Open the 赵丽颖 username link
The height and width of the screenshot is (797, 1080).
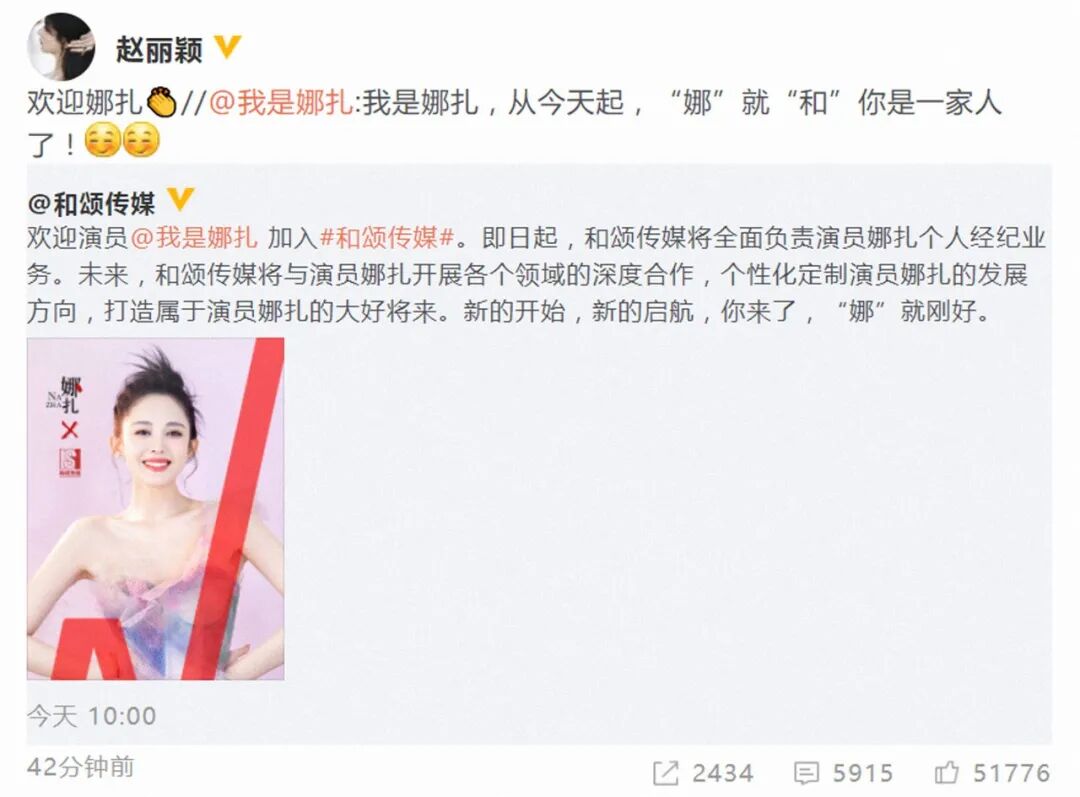159,50
